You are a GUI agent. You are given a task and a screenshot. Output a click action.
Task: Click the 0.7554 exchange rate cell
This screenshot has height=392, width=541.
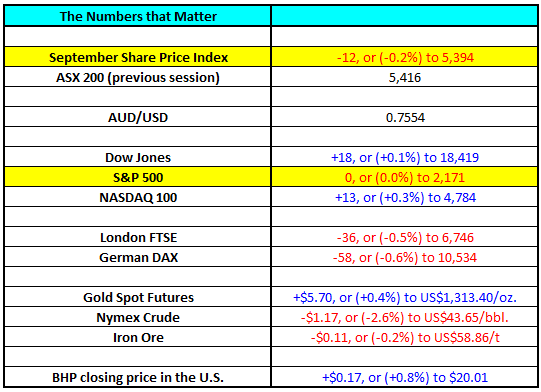click(405, 117)
